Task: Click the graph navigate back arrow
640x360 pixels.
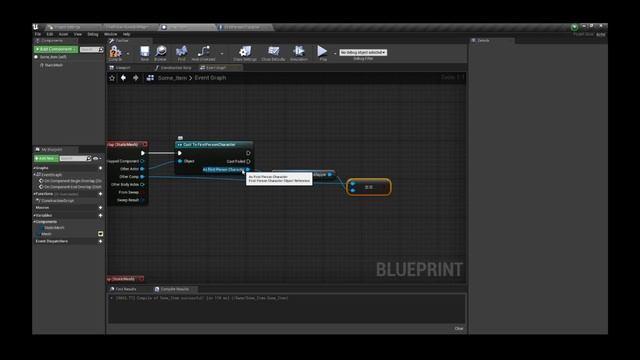Action: [123, 78]
